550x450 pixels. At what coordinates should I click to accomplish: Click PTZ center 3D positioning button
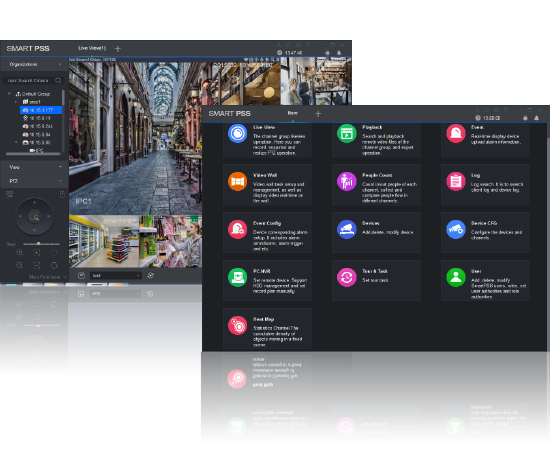coord(34,217)
